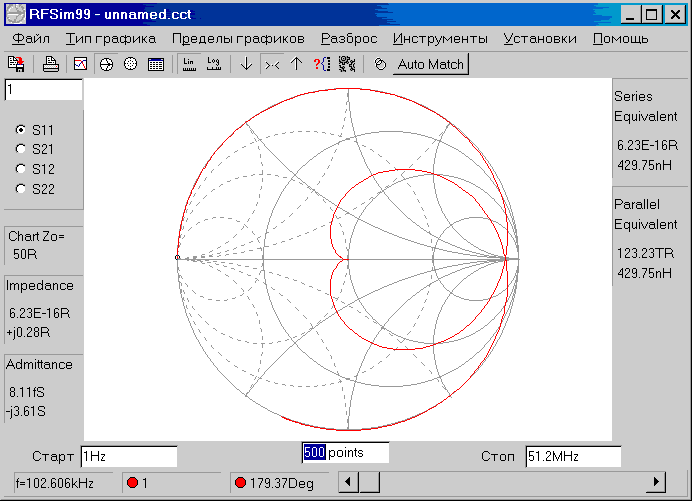
Task: Click the input field containing 1 at top left
Action: point(43,90)
